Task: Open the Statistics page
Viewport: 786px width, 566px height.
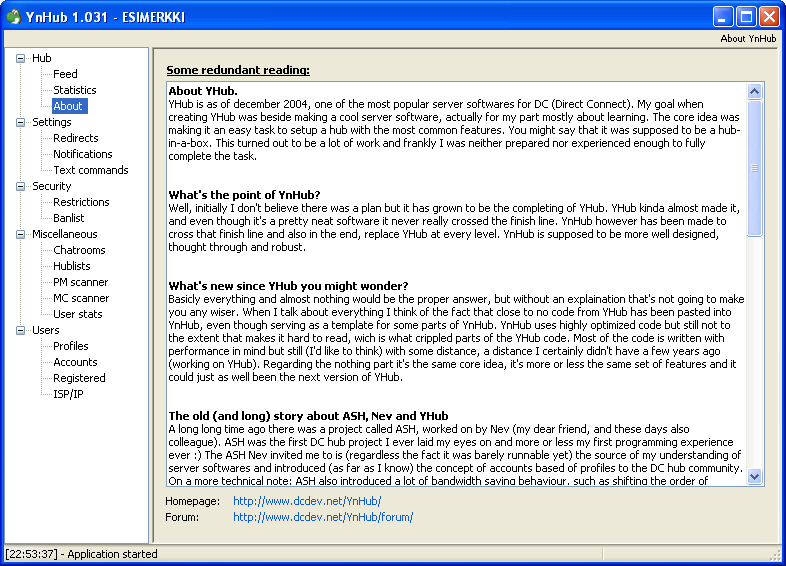Action: (75, 90)
